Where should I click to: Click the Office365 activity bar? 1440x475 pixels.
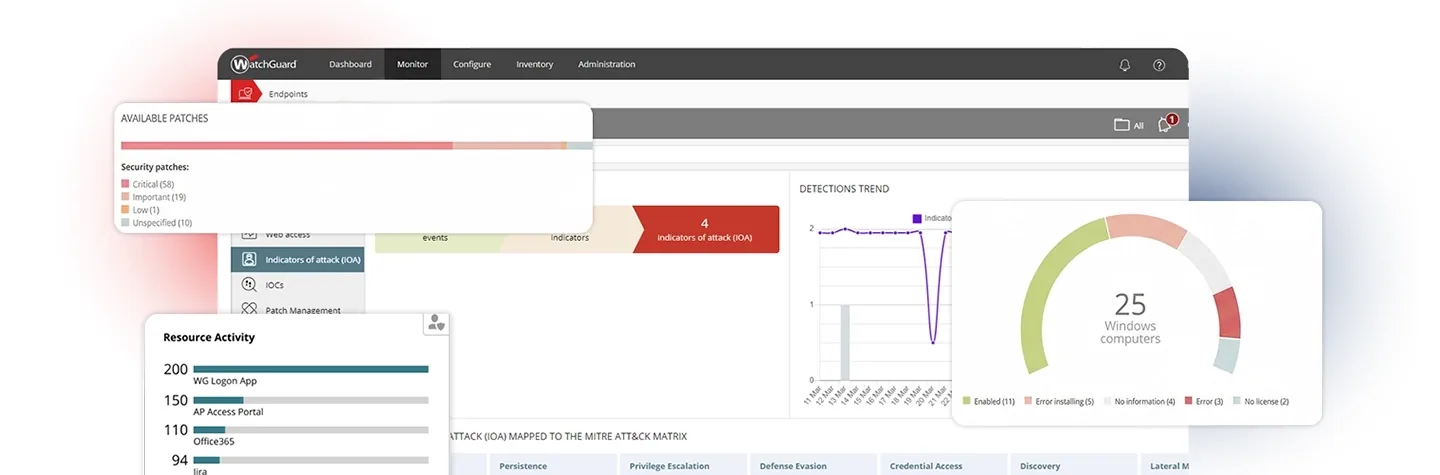tap(311, 430)
